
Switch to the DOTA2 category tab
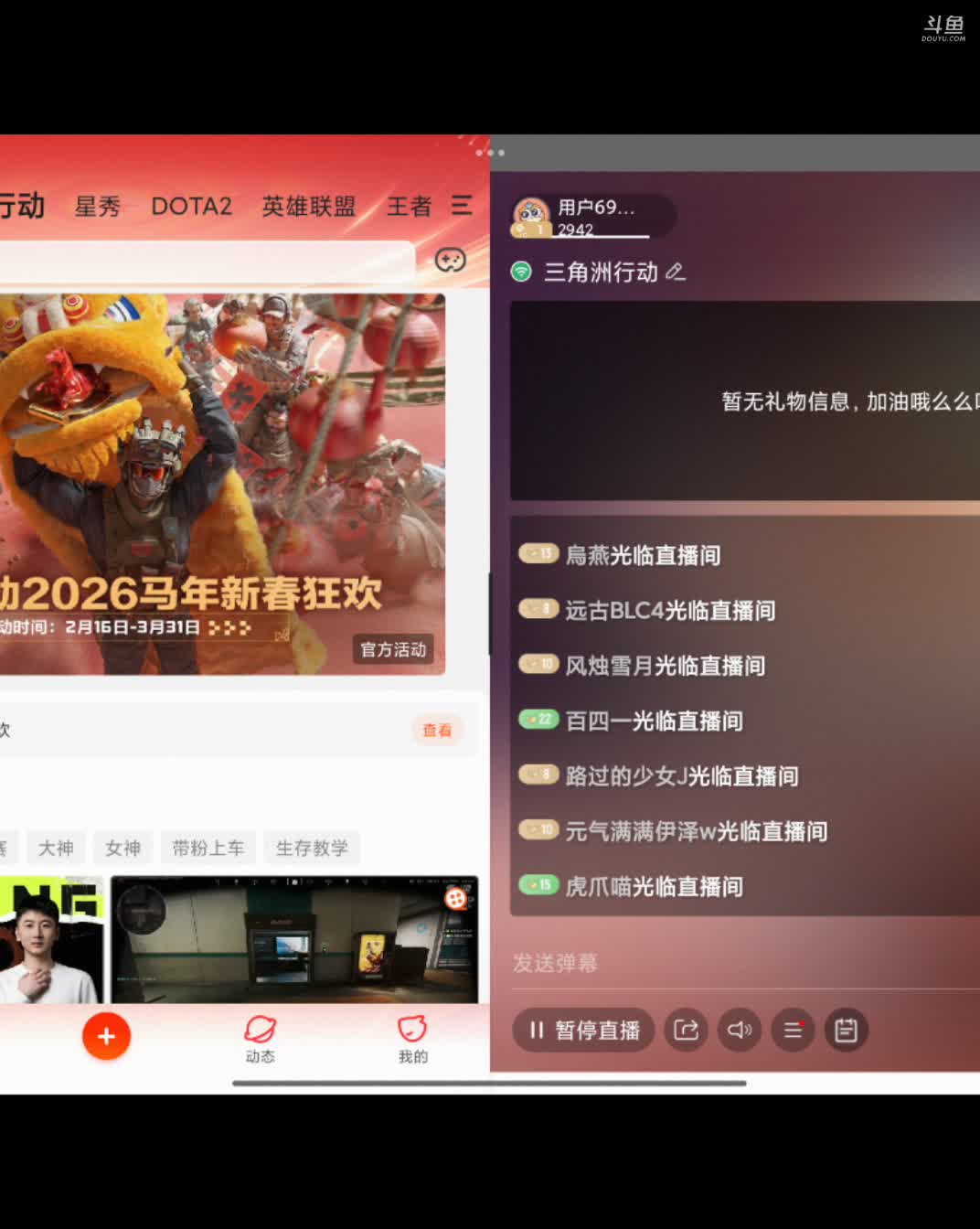[191, 207]
